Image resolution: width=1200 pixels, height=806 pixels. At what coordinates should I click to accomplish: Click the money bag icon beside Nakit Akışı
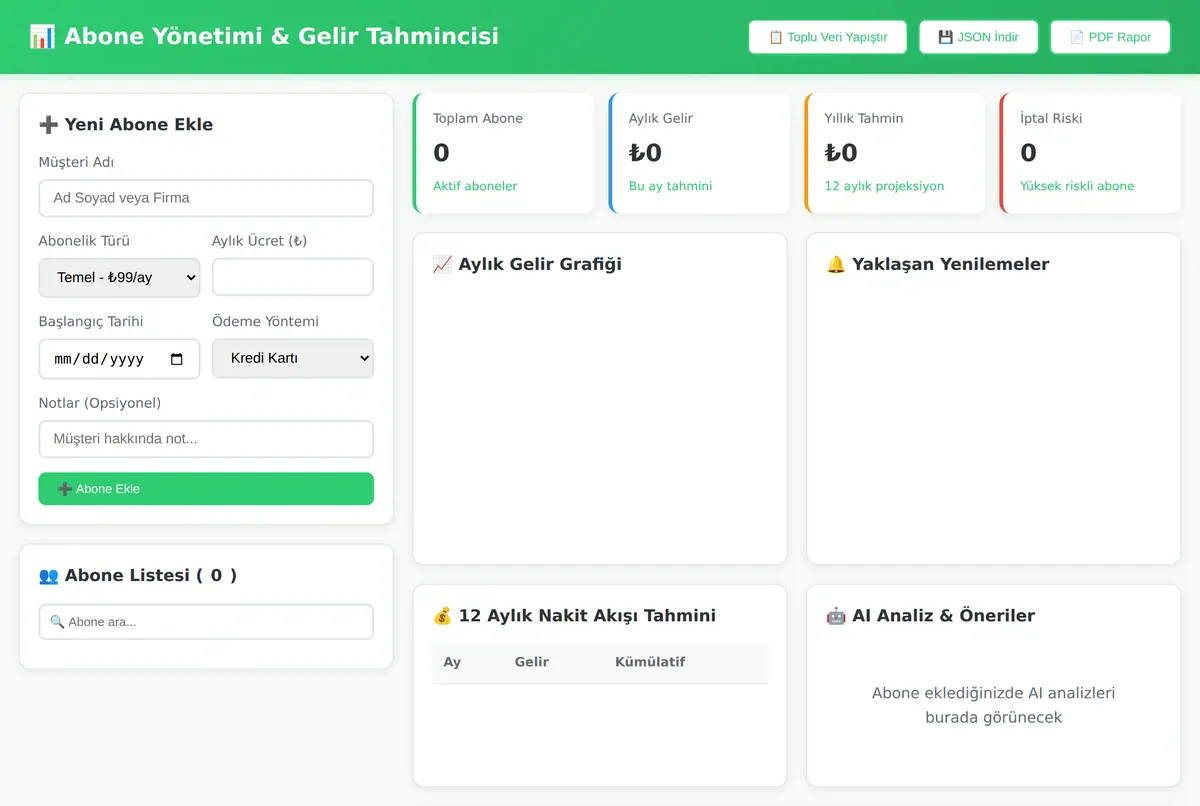[442, 616]
